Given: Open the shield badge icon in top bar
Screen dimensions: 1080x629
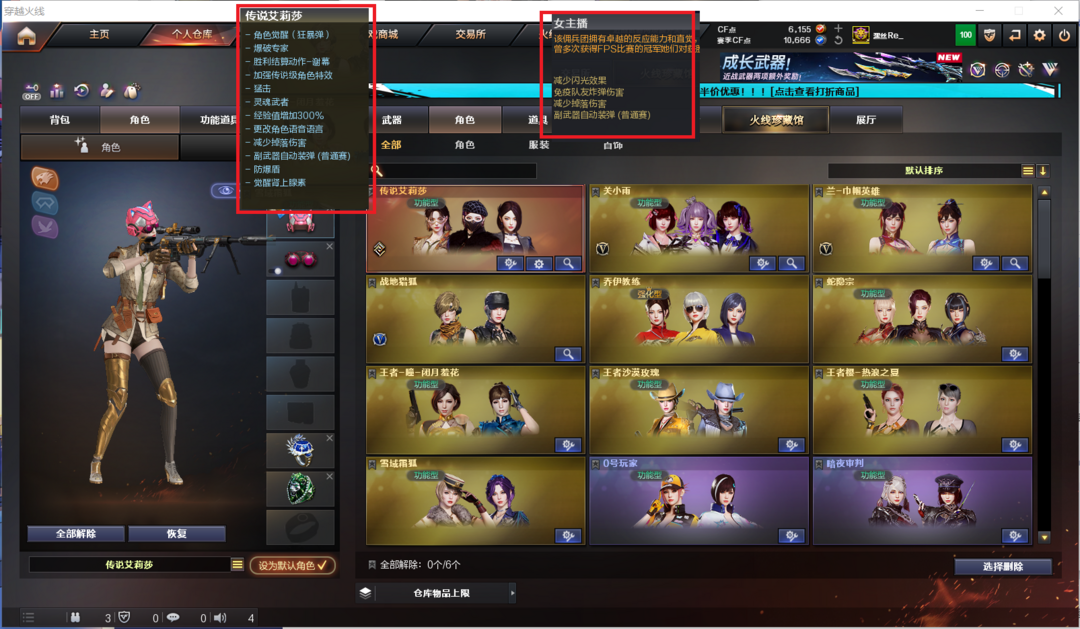Looking at the screenshot, I should click(989, 35).
